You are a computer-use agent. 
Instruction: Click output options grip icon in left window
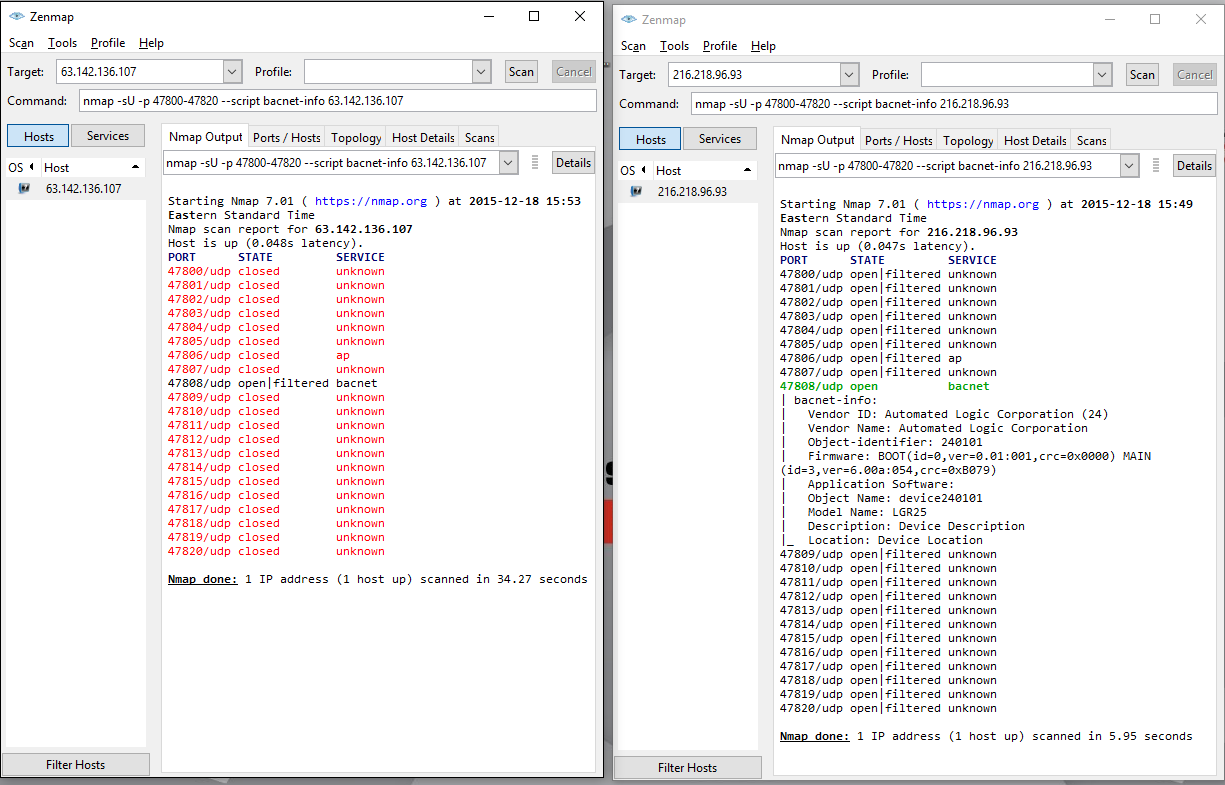pos(535,163)
